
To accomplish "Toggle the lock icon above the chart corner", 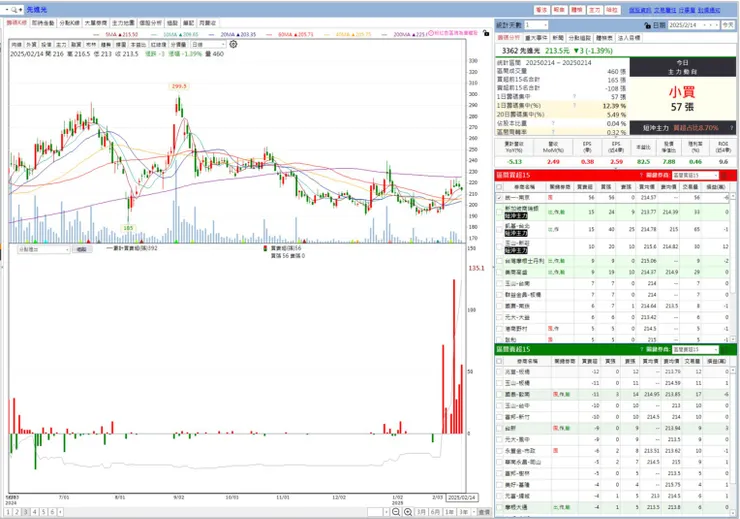I will point(486,33).
